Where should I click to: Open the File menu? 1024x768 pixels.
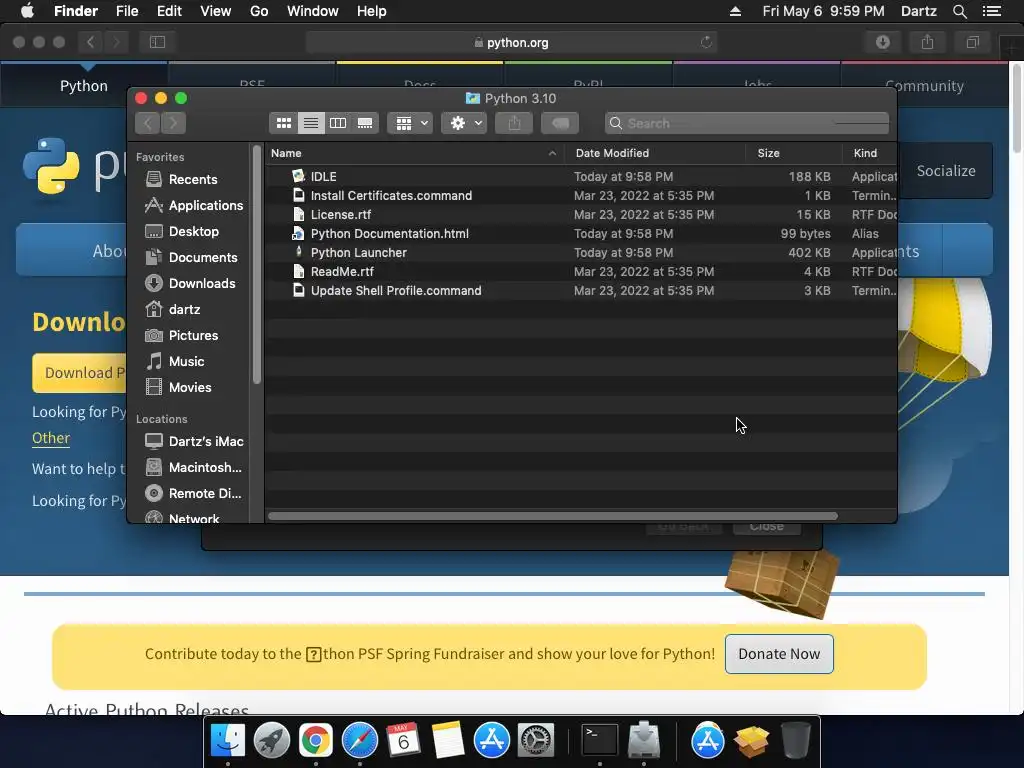(x=127, y=11)
